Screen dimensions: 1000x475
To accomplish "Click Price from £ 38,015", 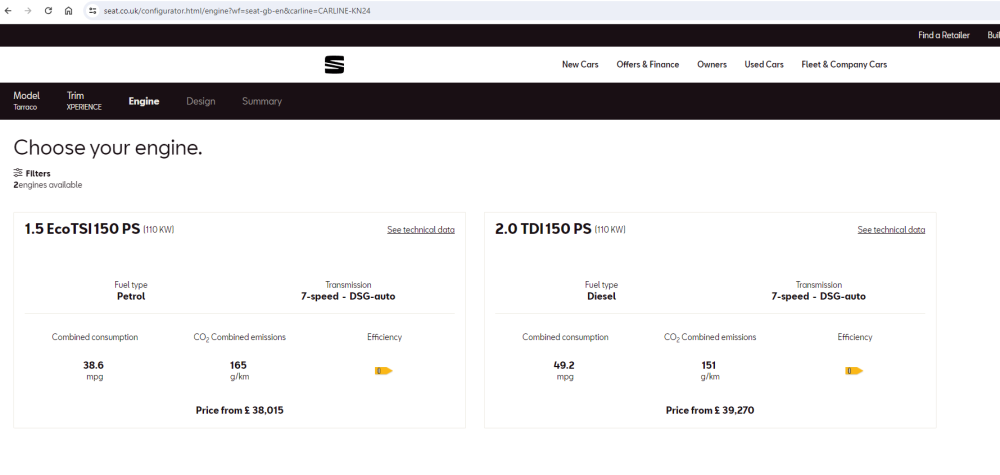I will pos(240,410).
